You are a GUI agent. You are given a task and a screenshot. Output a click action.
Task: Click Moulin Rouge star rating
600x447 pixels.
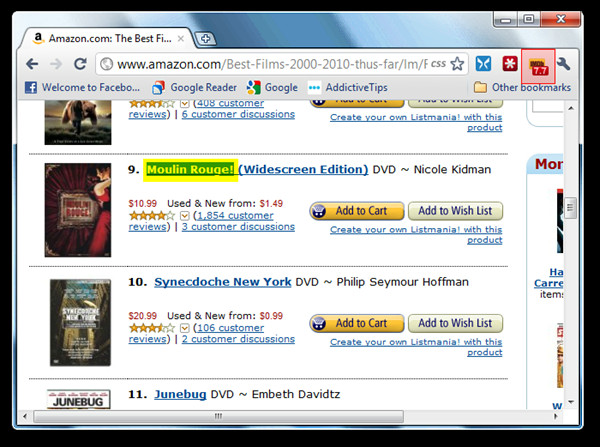pos(152,216)
